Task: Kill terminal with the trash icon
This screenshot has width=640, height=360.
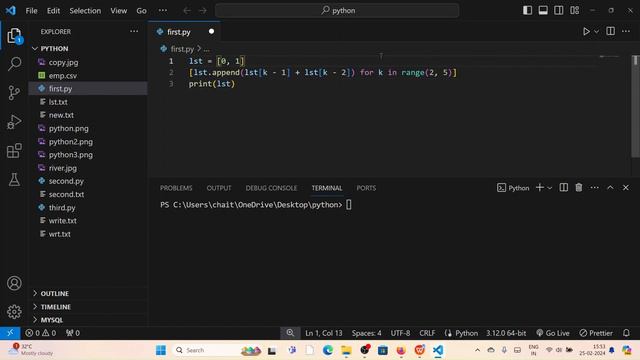Action: click(579, 187)
